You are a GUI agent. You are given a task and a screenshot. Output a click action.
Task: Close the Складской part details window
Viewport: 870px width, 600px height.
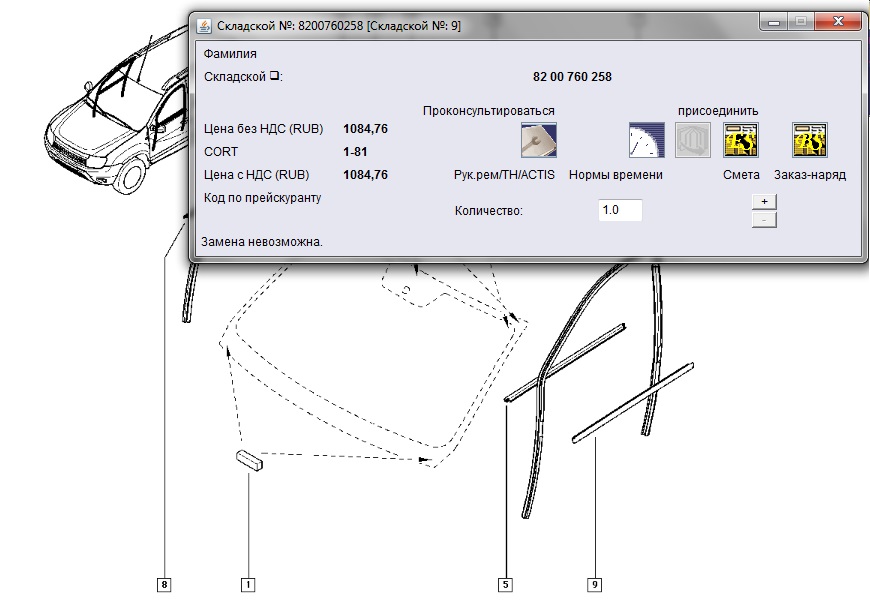837,21
